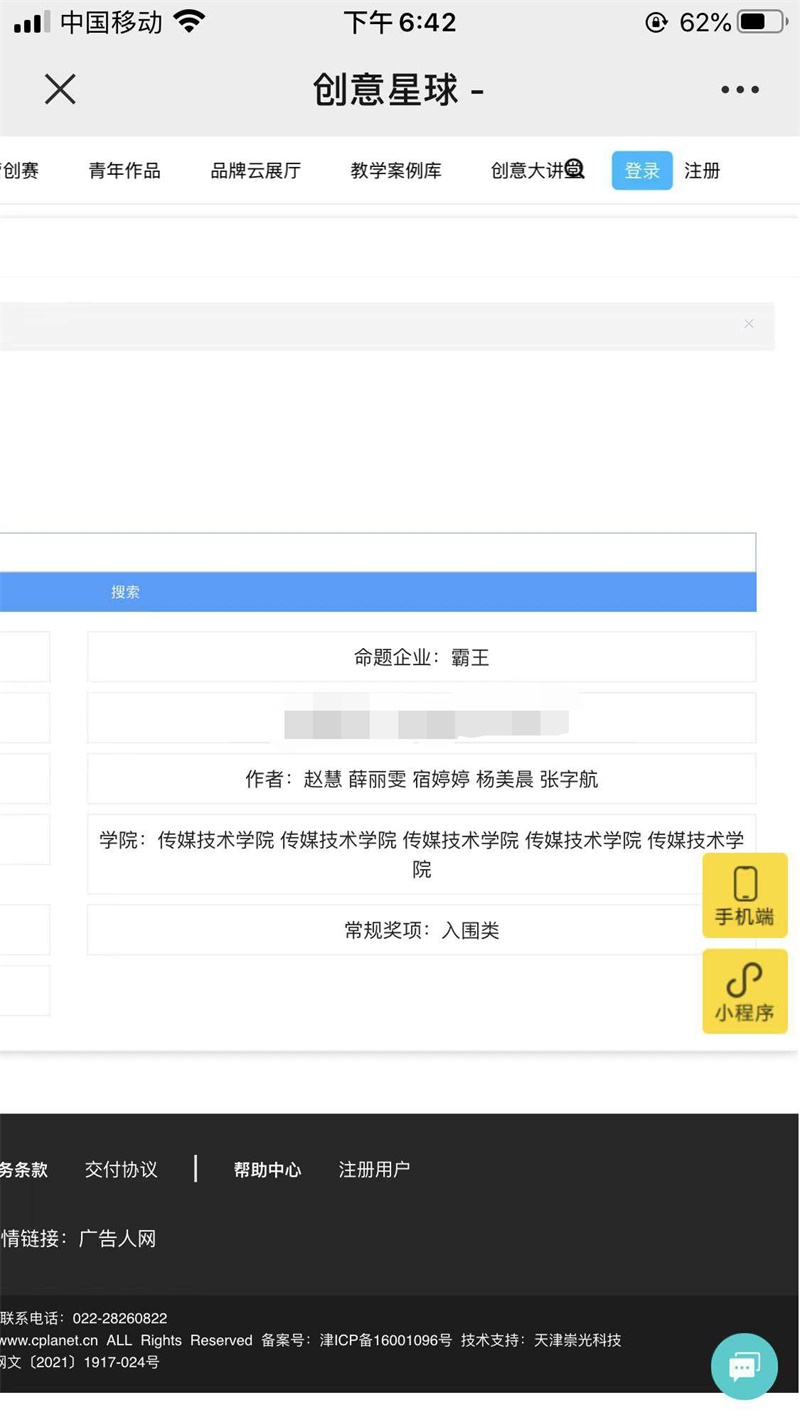Open the three-dot more options menu

(x=740, y=90)
